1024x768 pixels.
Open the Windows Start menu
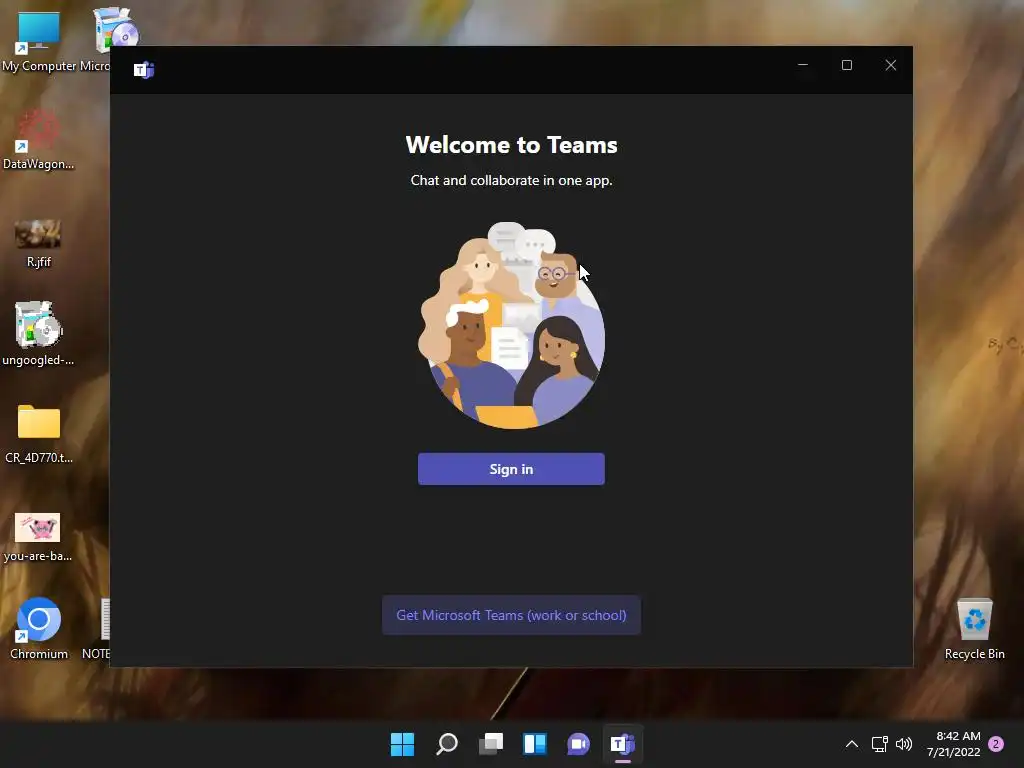(402, 744)
